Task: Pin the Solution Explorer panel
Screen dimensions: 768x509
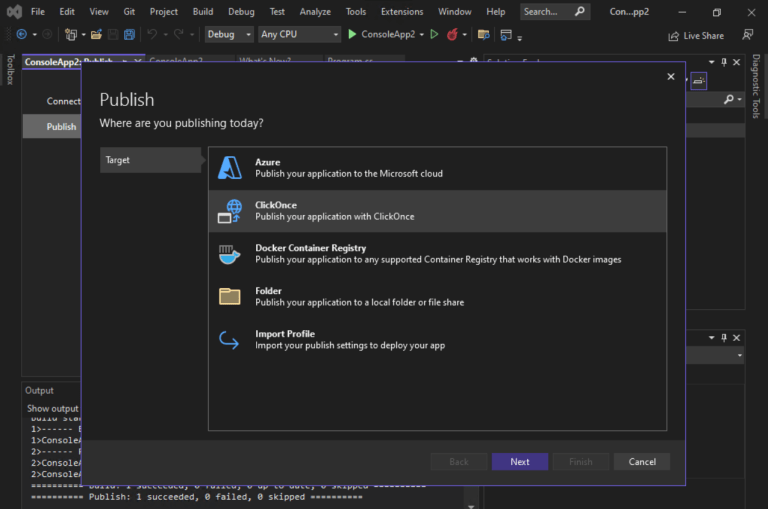Action: point(724,62)
